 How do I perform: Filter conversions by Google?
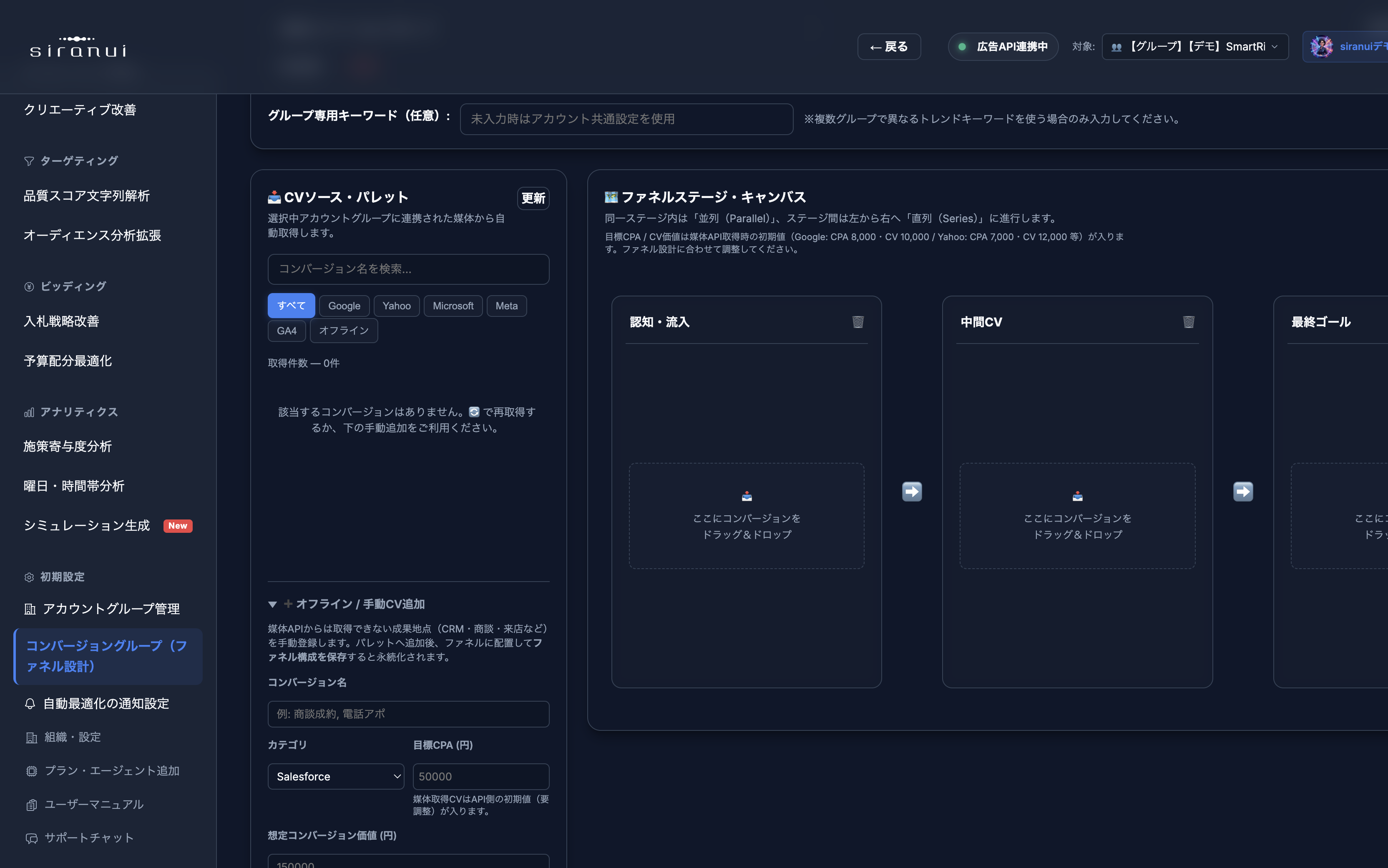[x=344, y=306]
